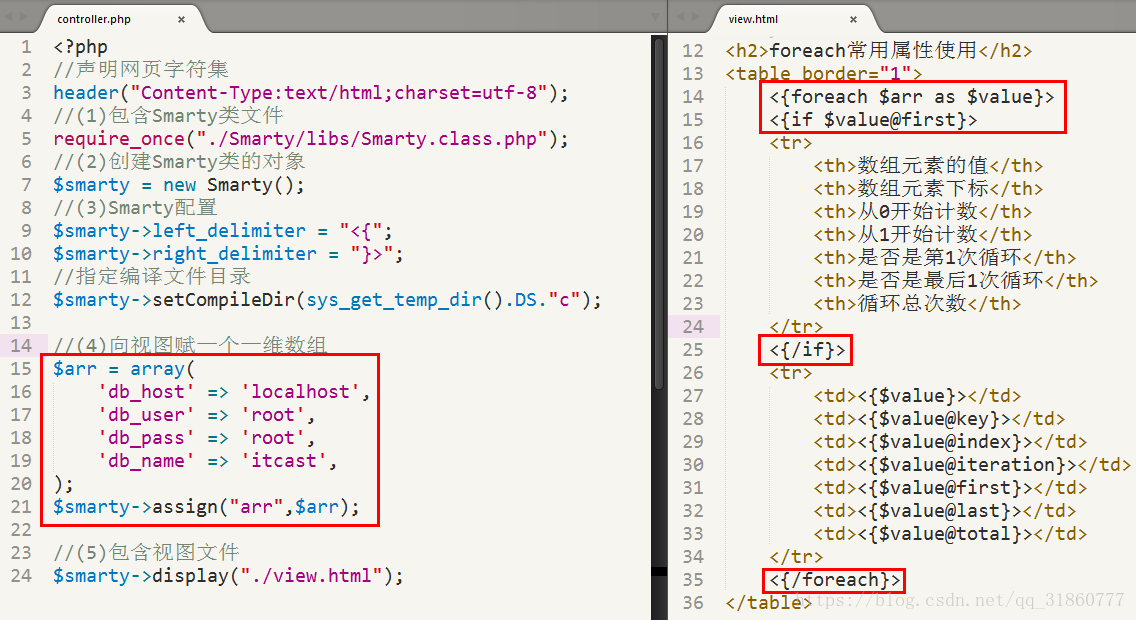1136x620 pixels.
Task: Click the left pane vertical scrollbar
Action: pyautogui.click(x=659, y=214)
